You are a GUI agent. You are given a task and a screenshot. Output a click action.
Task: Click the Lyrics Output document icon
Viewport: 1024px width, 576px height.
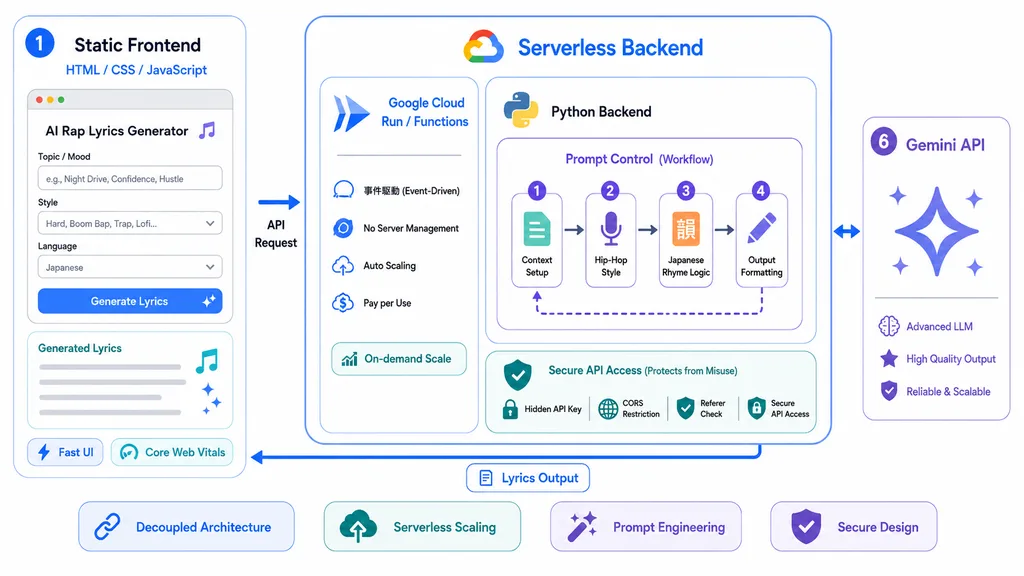pyautogui.click(x=486, y=478)
